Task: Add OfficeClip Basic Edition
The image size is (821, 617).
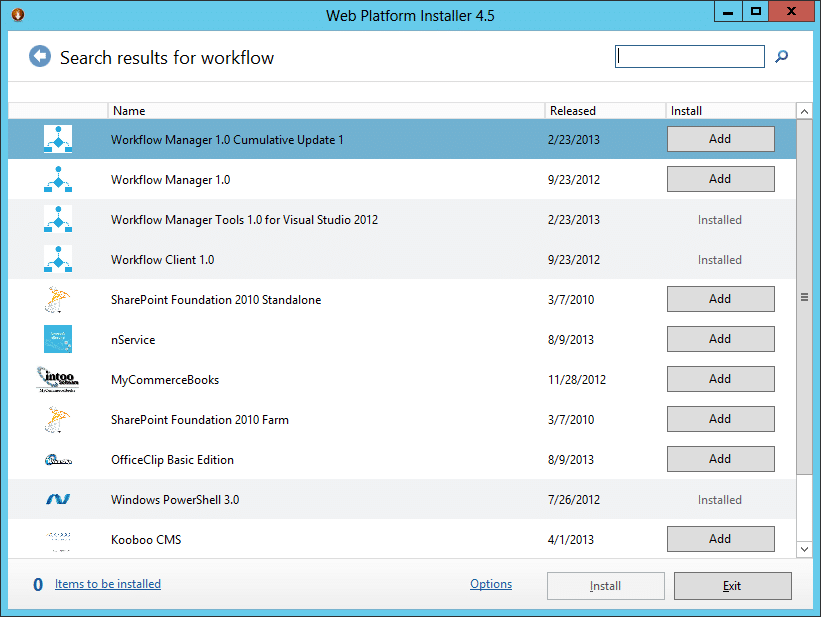Action: pos(720,459)
